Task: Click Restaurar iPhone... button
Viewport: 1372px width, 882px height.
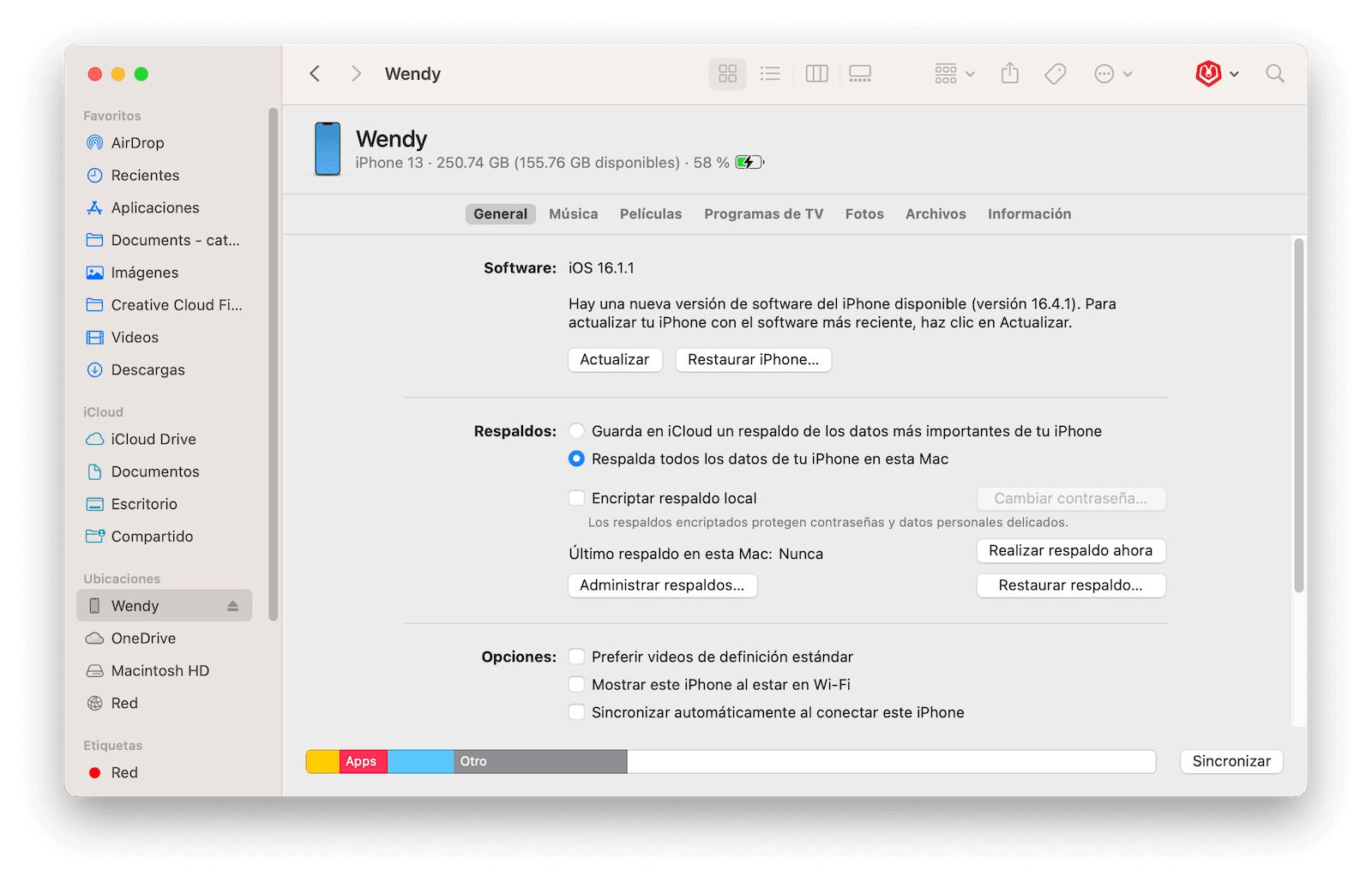Action: click(x=754, y=360)
